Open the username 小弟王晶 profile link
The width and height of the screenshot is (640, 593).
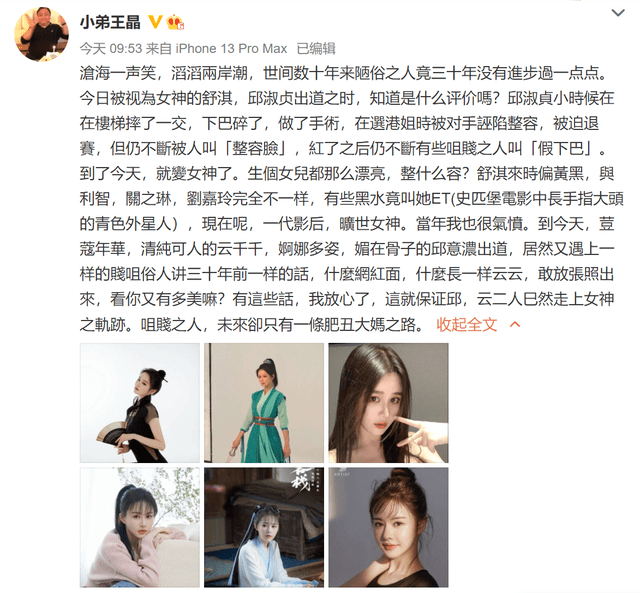click(x=110, y=22)
